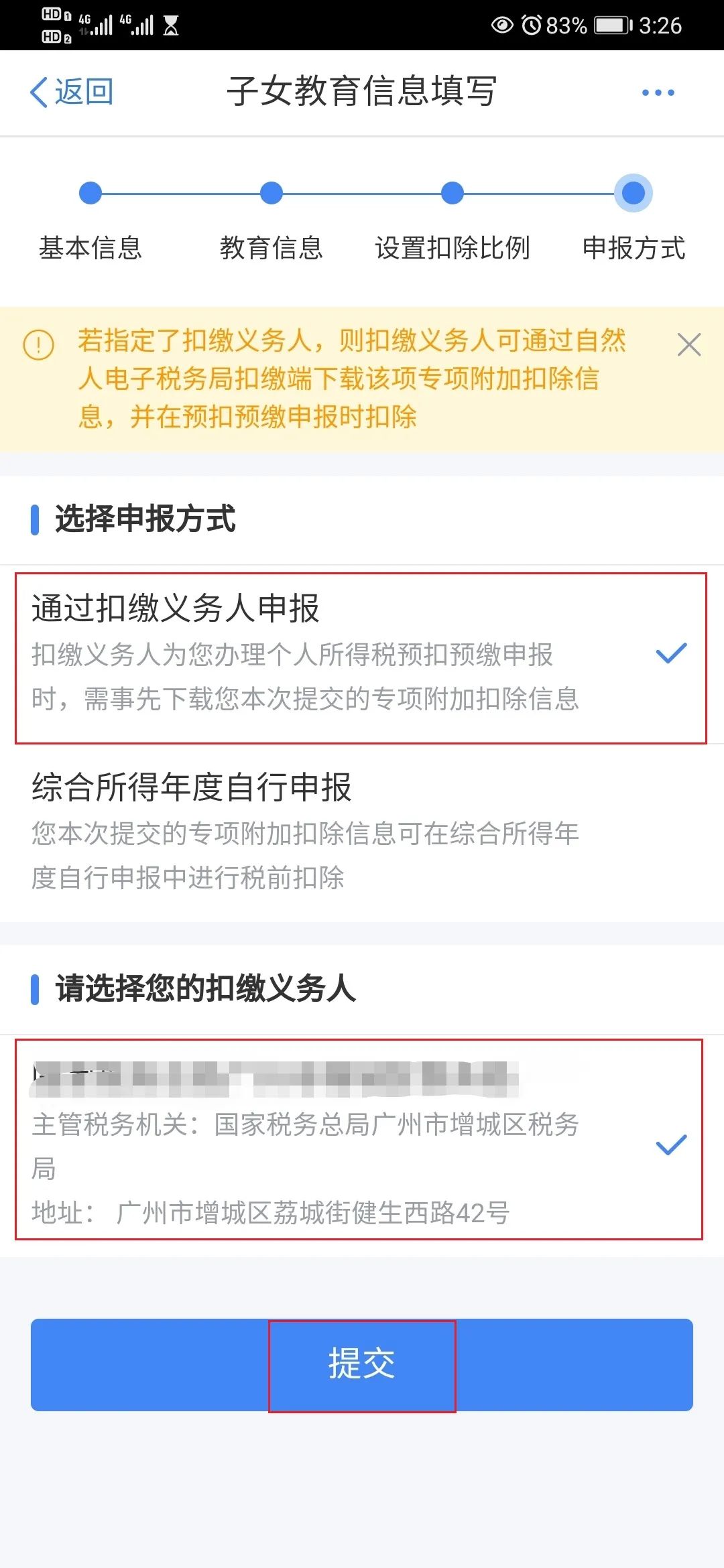Go to 教育信息 step label
The image size is (724, 1568).
(x=271, y=248)
